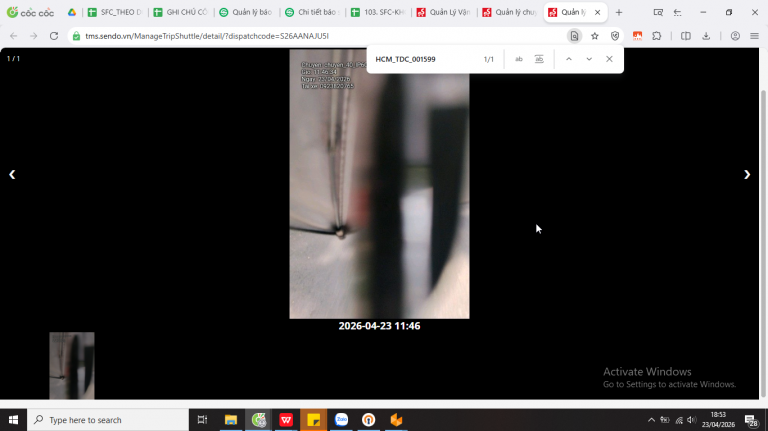Viewport: 768px width, 431px height.
Task: Click the back-history icon in title bar
Action: point(677,12)
